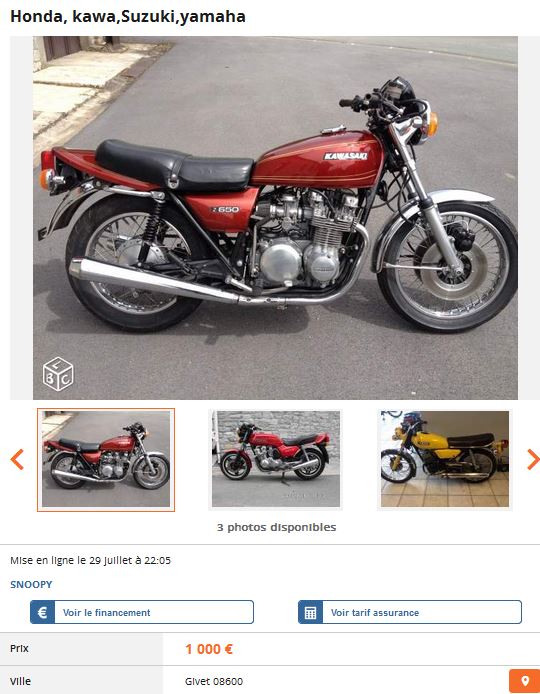
Task: Click the euro icon for financing
Action: coord(42,612)
